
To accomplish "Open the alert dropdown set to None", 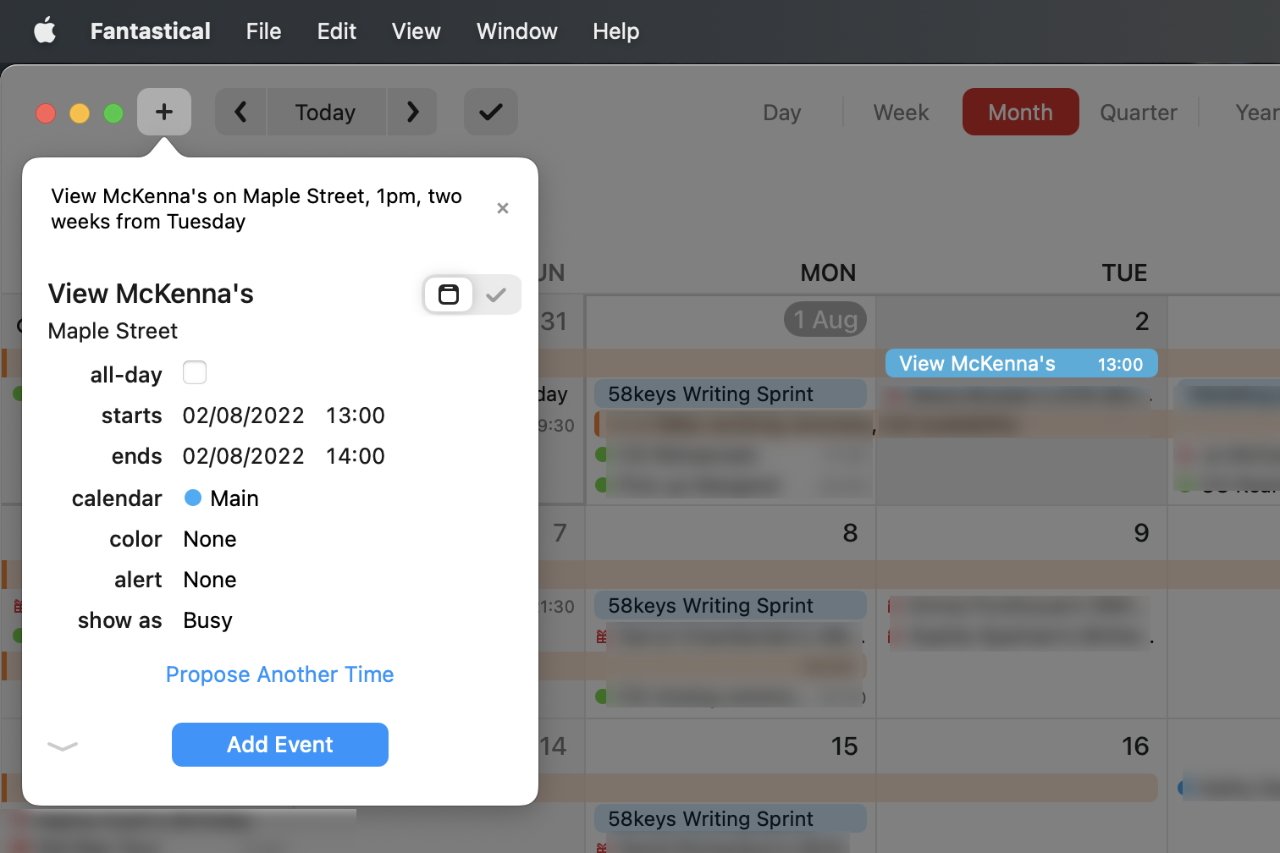I will [210, 580].
